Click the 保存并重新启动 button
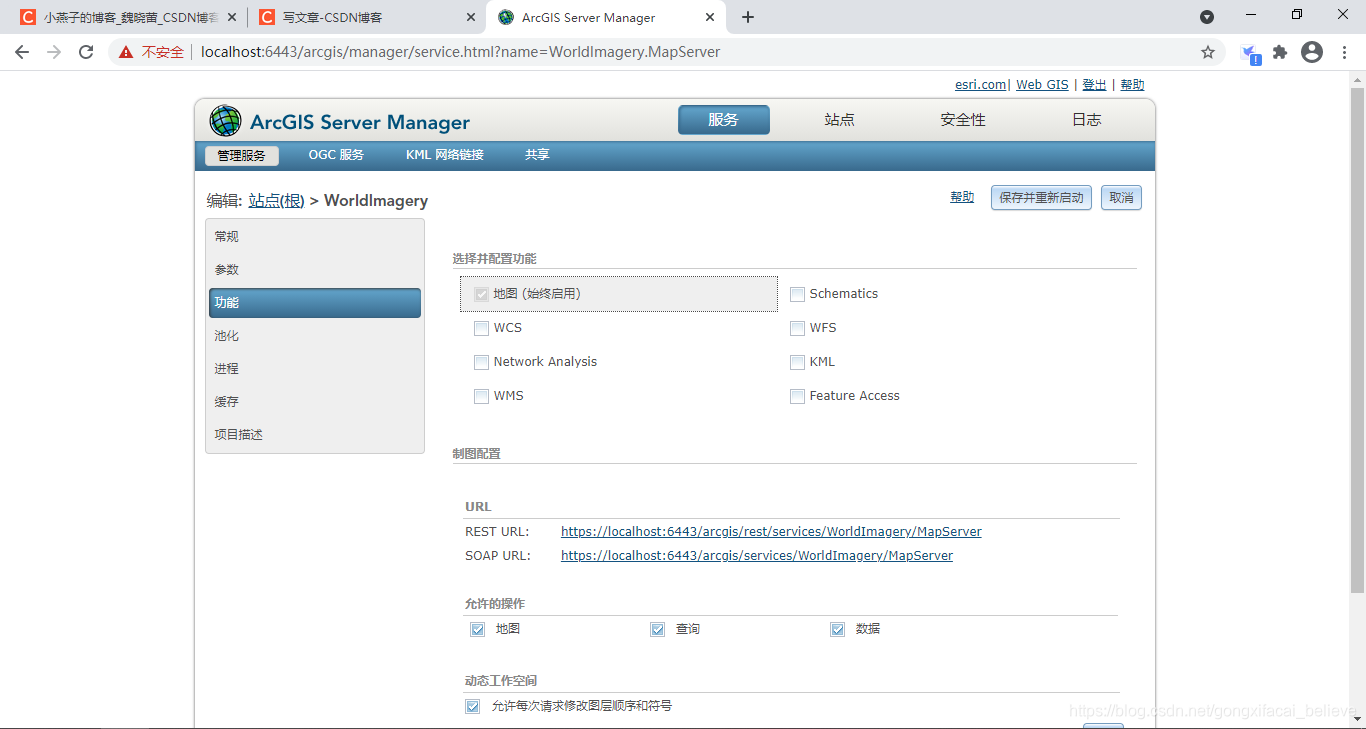Image resolution: width=1366 pixels, height=729 pixels. [1041, 198]
